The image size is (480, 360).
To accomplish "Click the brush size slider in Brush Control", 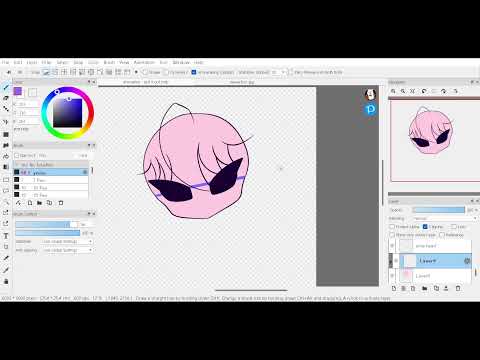I will coord(47,225).
